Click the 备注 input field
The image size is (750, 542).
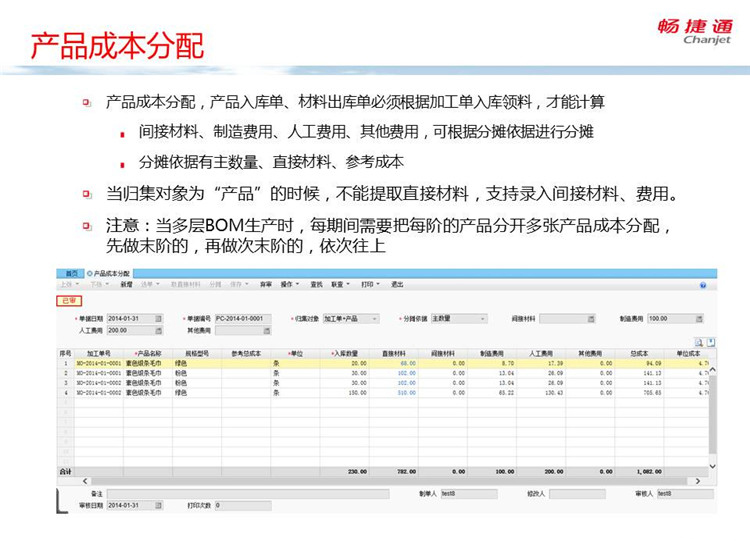tap(248, 494)
